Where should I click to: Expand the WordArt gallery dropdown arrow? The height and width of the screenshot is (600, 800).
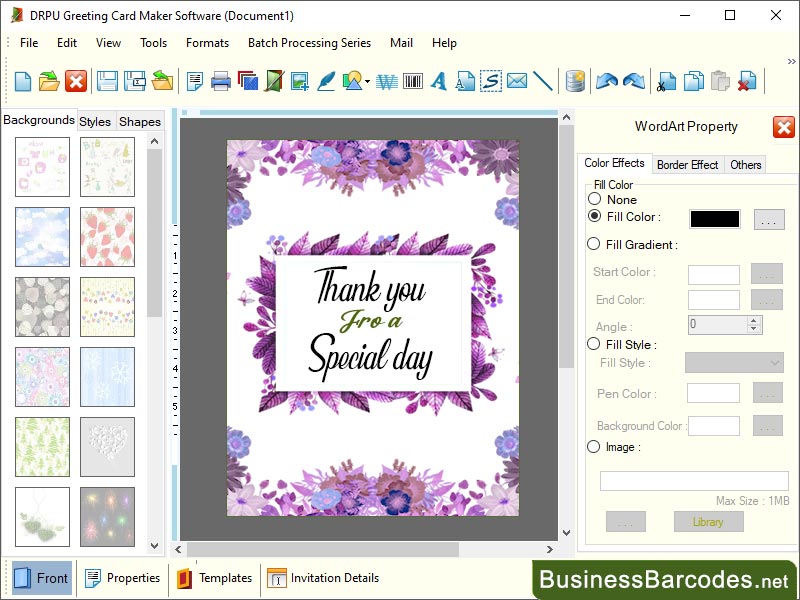pos(366,81)
